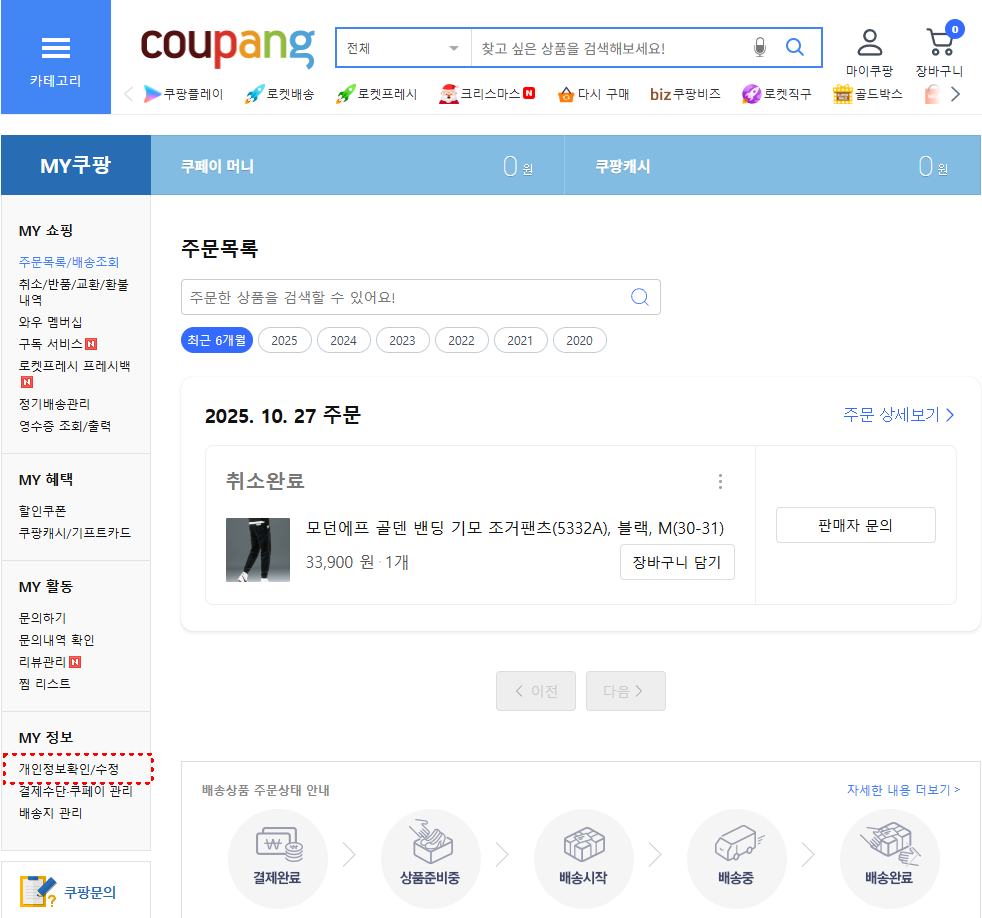Filter orders by 2022

[x=462, y=340]
